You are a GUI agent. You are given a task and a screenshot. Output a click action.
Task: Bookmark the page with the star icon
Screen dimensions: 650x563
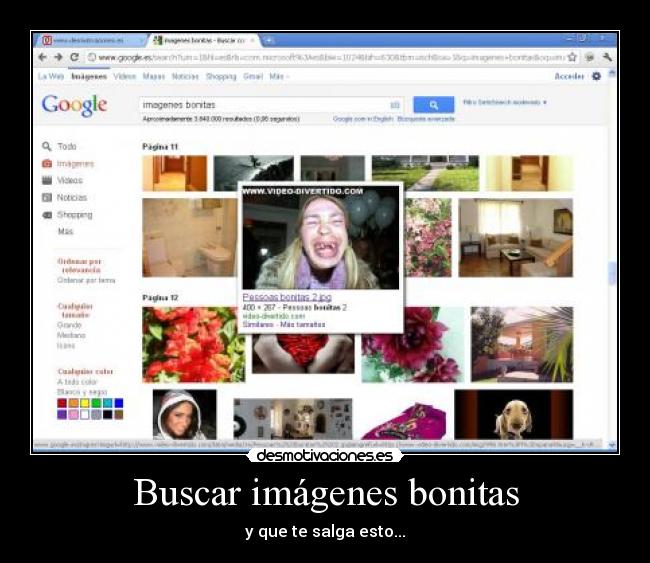572,57
